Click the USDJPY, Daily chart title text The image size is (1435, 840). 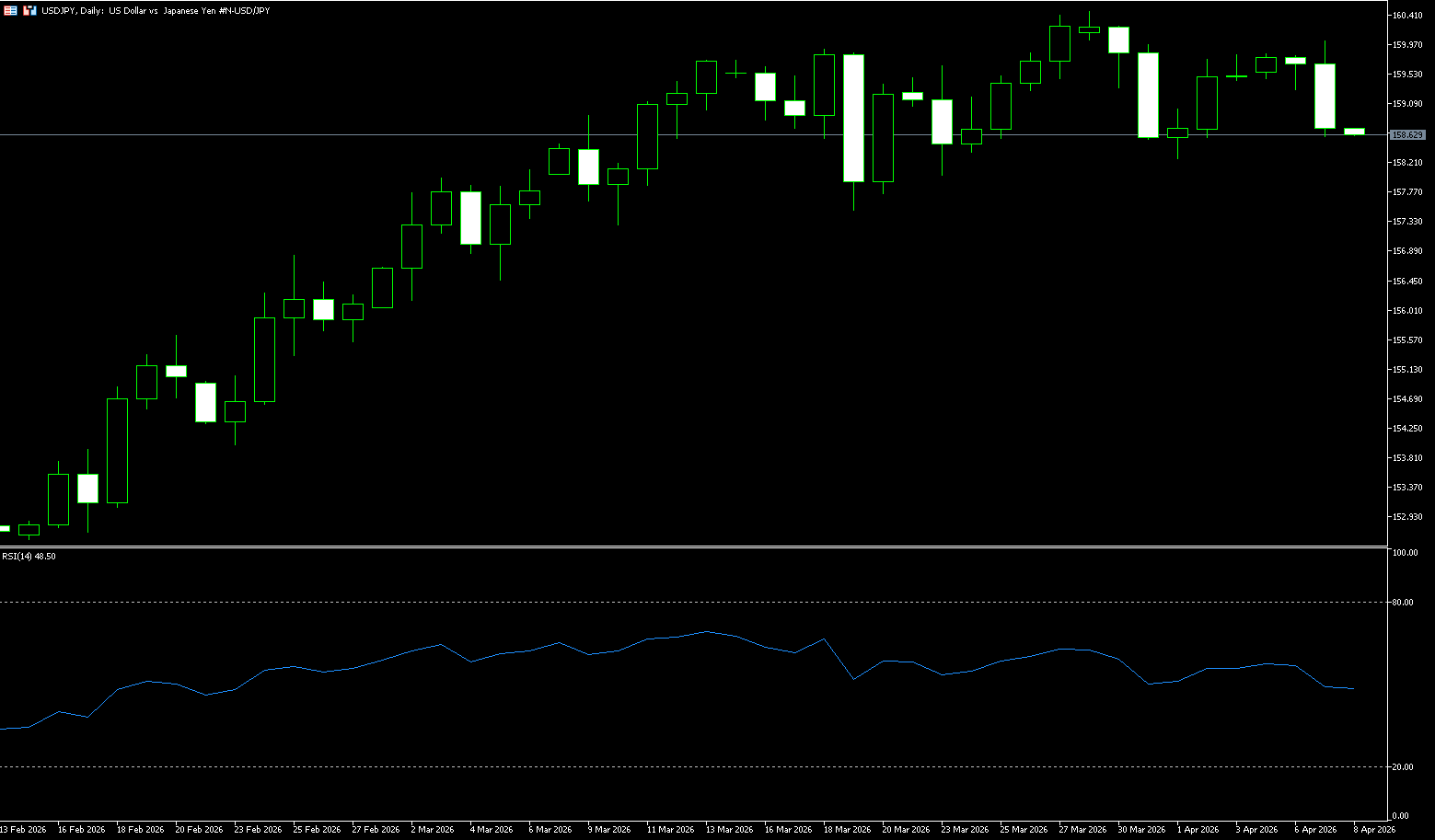click(156, 10)
